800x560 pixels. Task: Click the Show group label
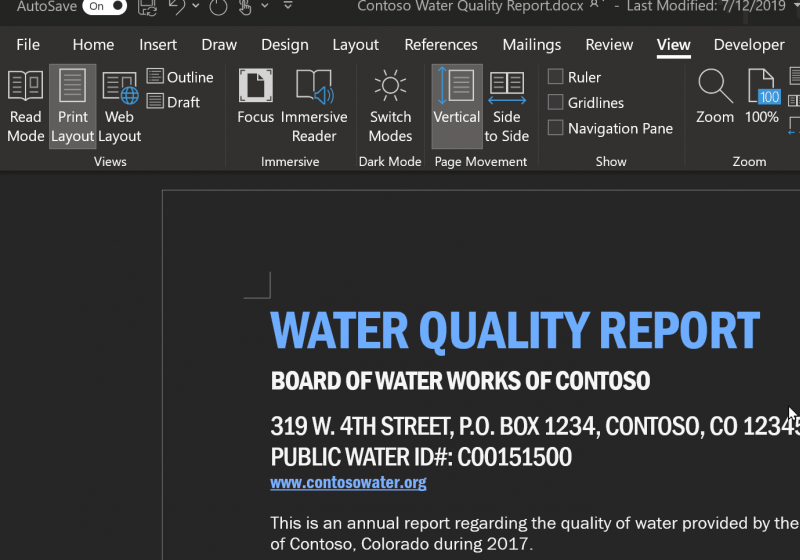[x=611, y=162]
